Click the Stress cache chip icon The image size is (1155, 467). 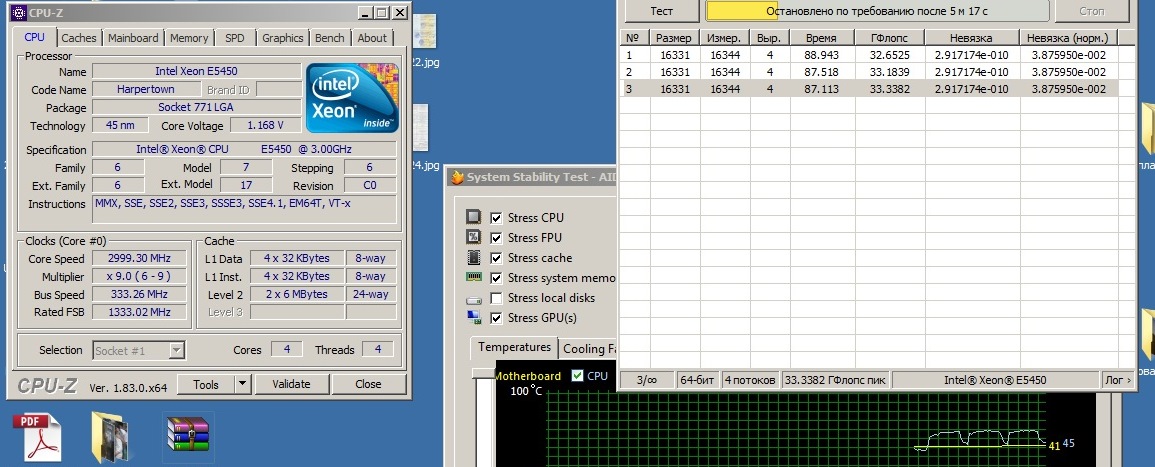[x=474, y=258]
